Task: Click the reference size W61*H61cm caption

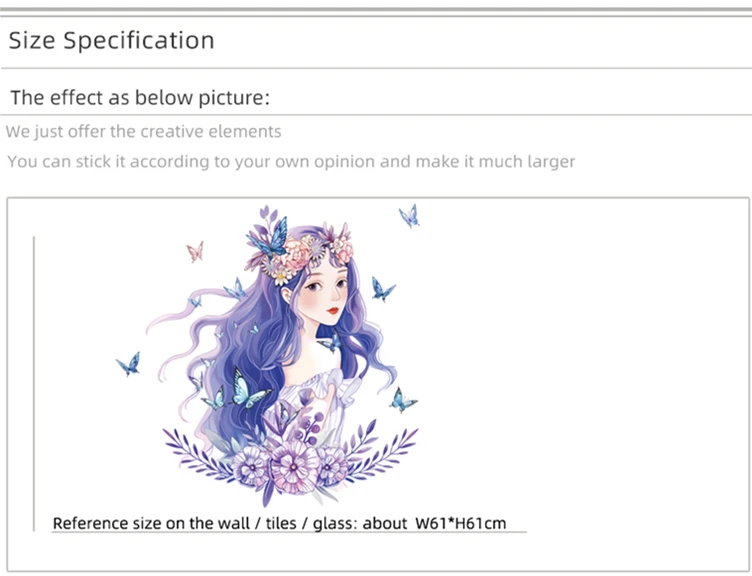Action: click(280, 523)
